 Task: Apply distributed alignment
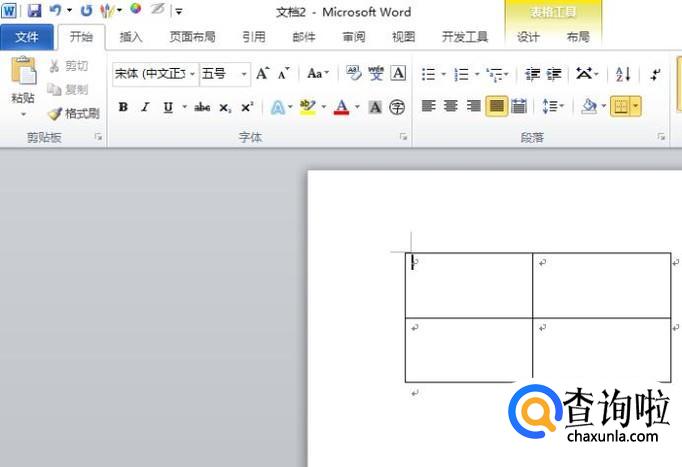(x=519, y=106)
